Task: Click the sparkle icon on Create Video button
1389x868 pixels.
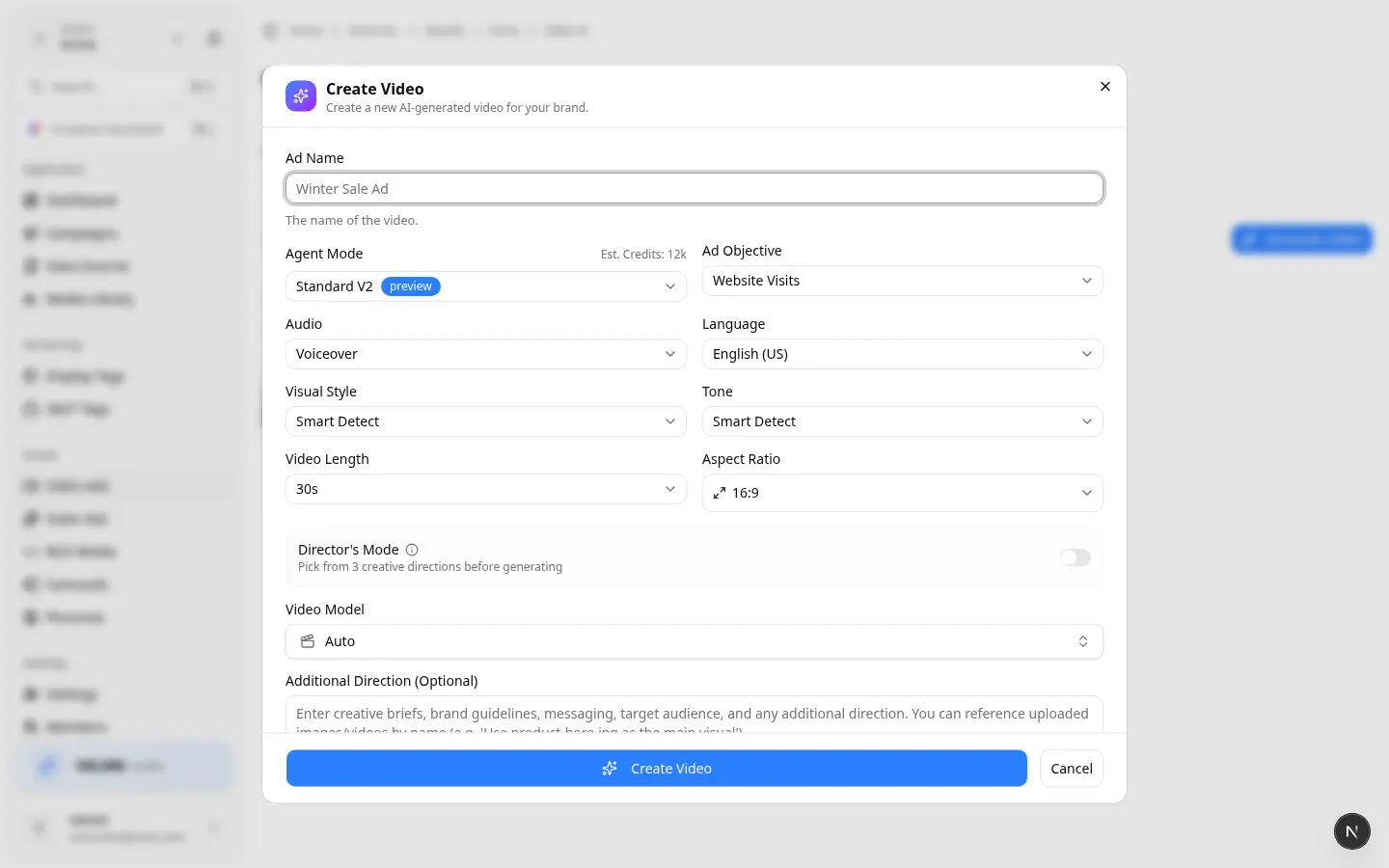Action: (610, 769)
